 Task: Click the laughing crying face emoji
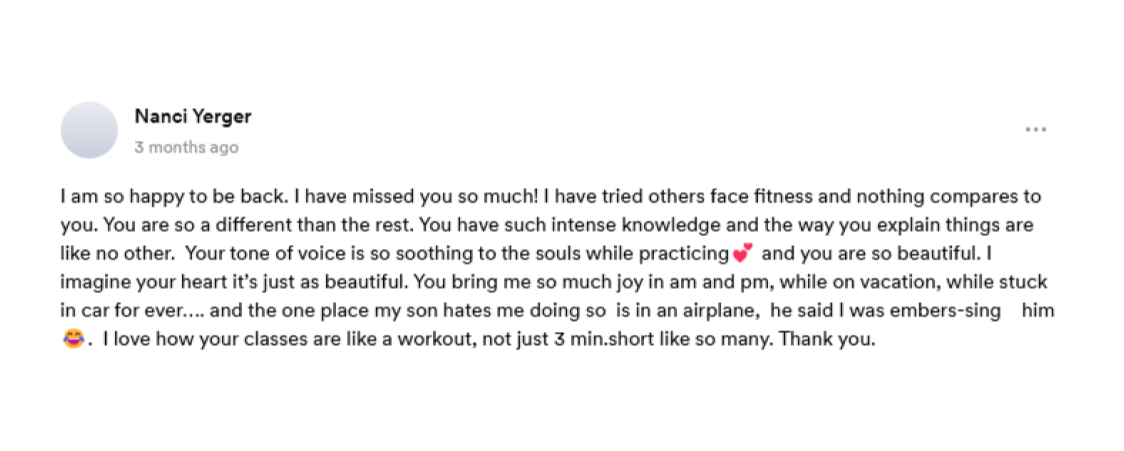click(x=72, y=340)
